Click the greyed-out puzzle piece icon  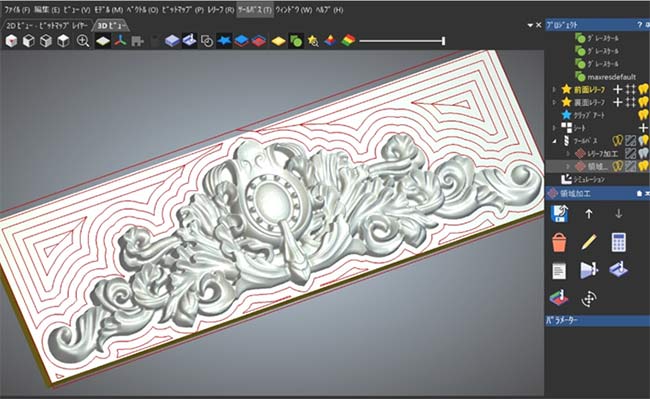pos(137,41)
